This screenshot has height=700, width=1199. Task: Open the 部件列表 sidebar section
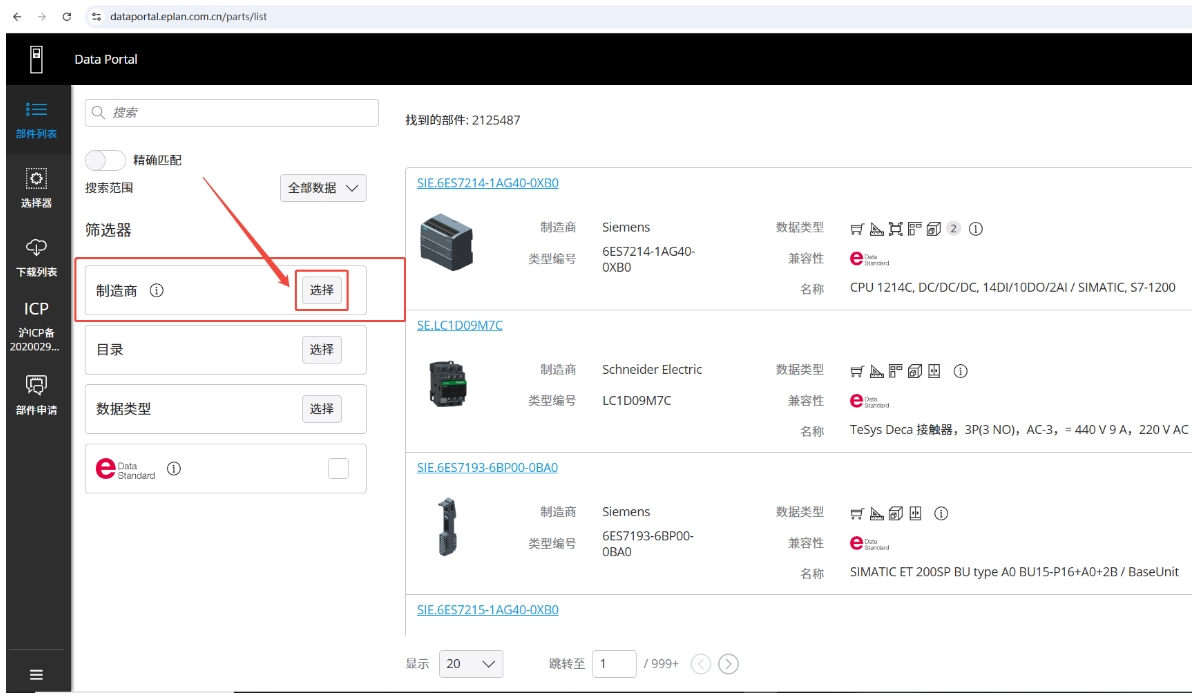[x=36, y=120]
